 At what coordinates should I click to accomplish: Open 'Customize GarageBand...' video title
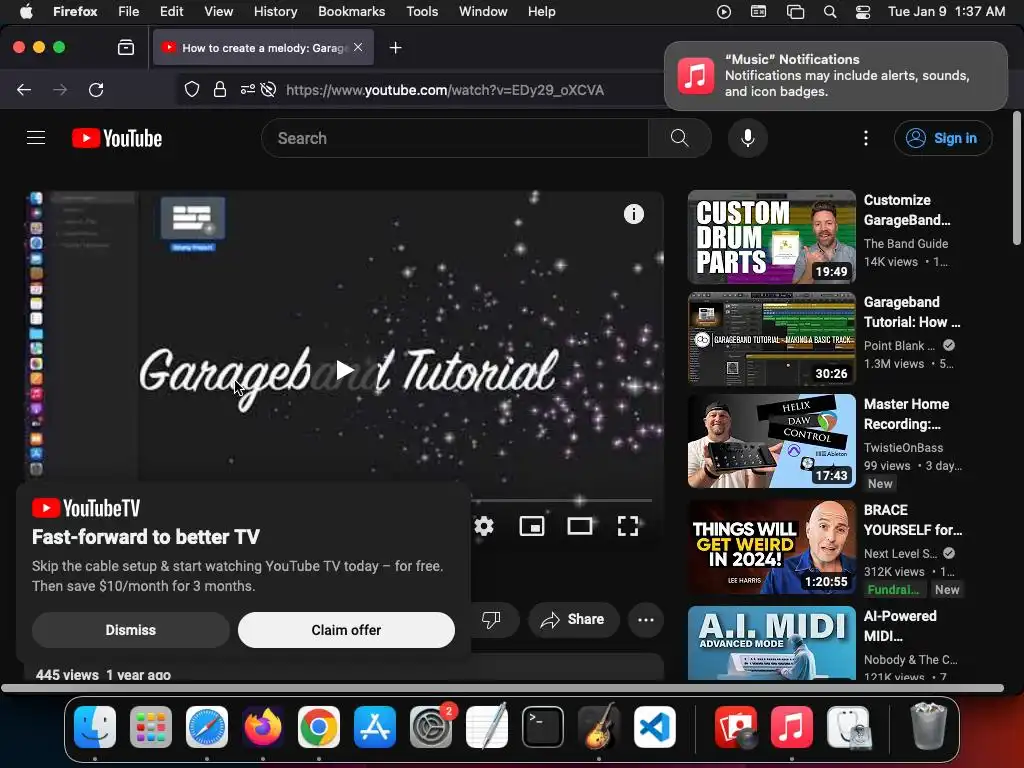click(906, 210)
